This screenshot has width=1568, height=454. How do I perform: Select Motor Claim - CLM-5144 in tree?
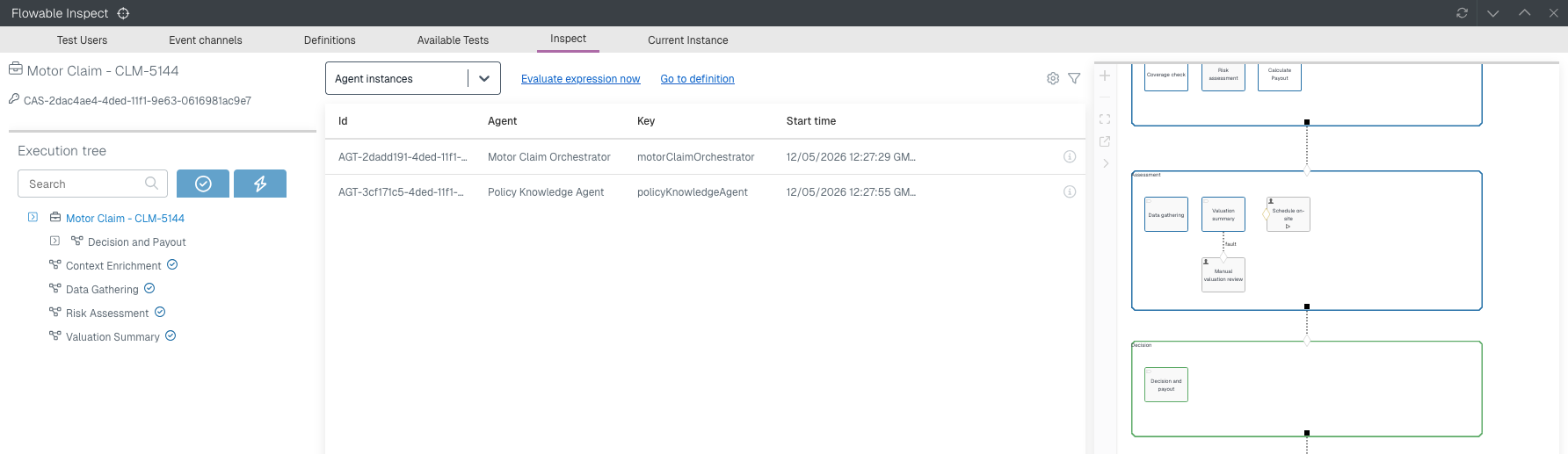pos(125,219)
